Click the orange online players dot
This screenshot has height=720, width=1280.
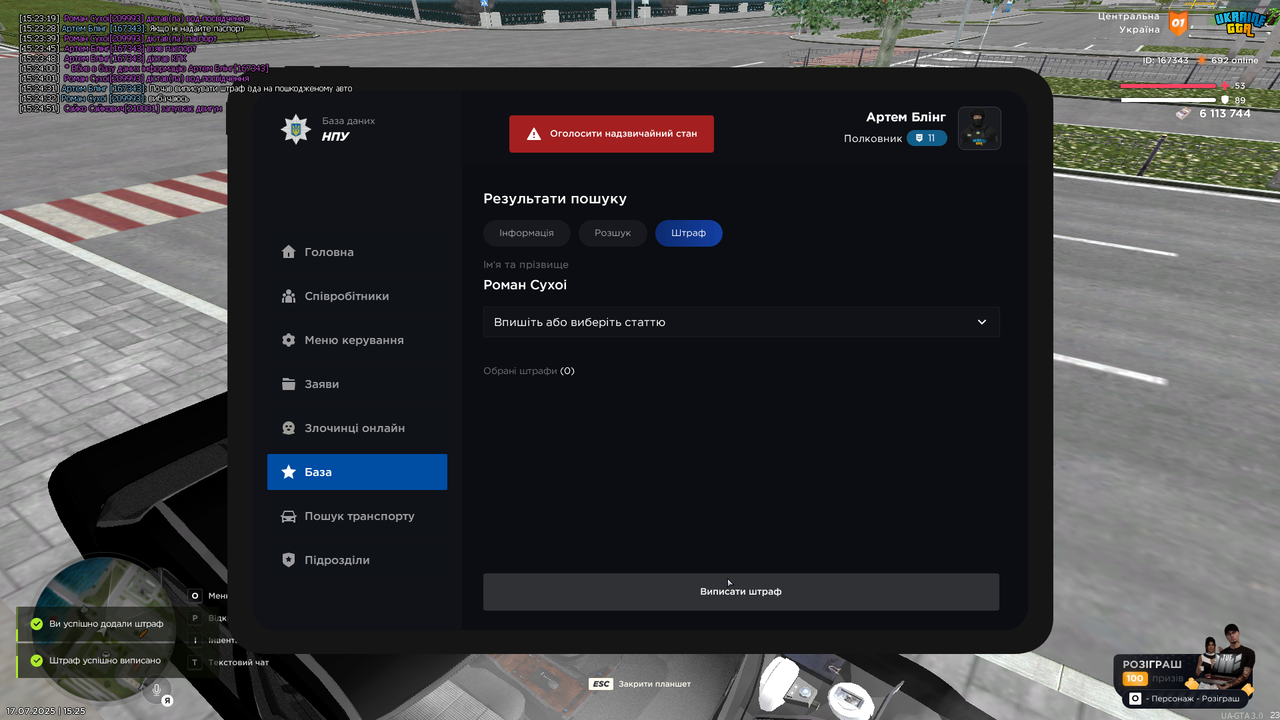1204,60
